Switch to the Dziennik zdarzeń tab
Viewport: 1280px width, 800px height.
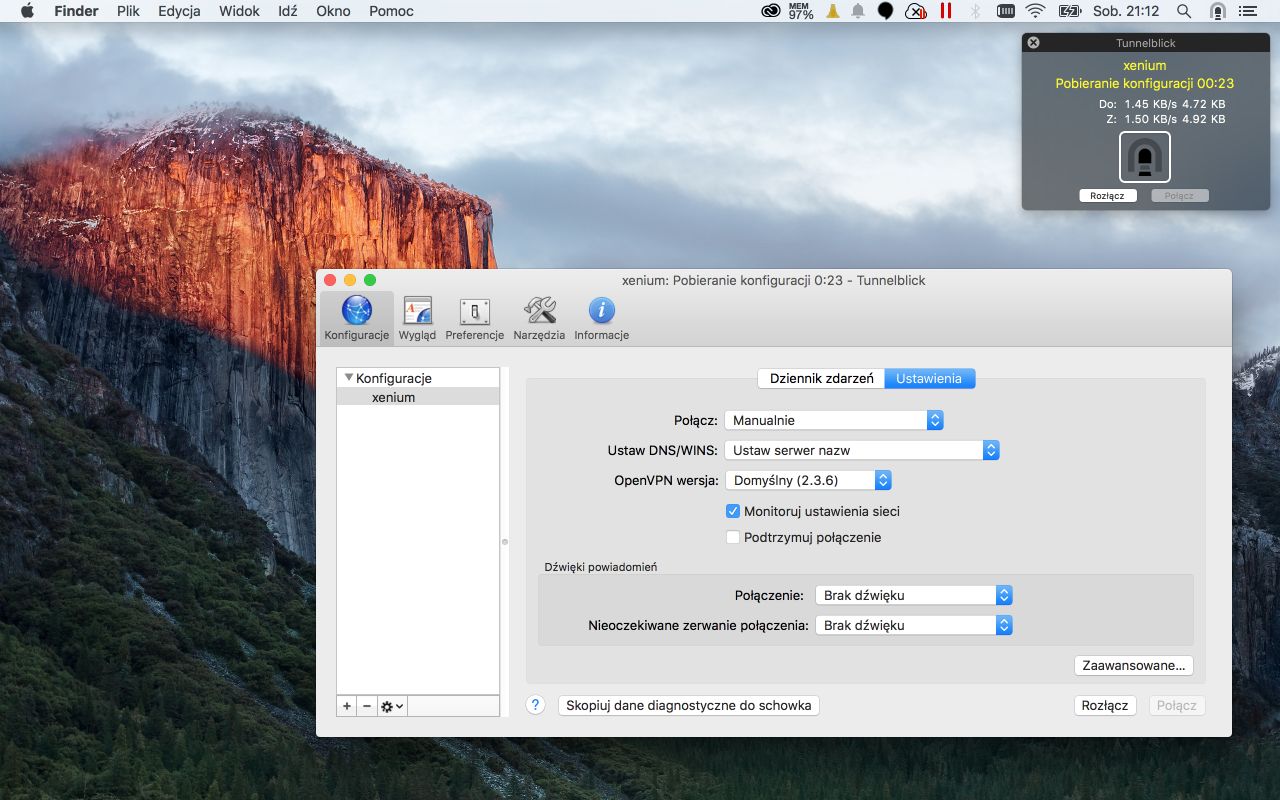[x=821, y=378]
